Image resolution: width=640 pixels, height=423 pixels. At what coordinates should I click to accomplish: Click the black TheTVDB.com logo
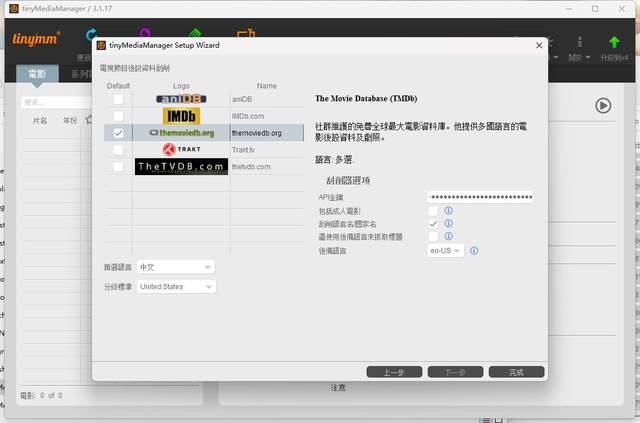click(181, 167)
